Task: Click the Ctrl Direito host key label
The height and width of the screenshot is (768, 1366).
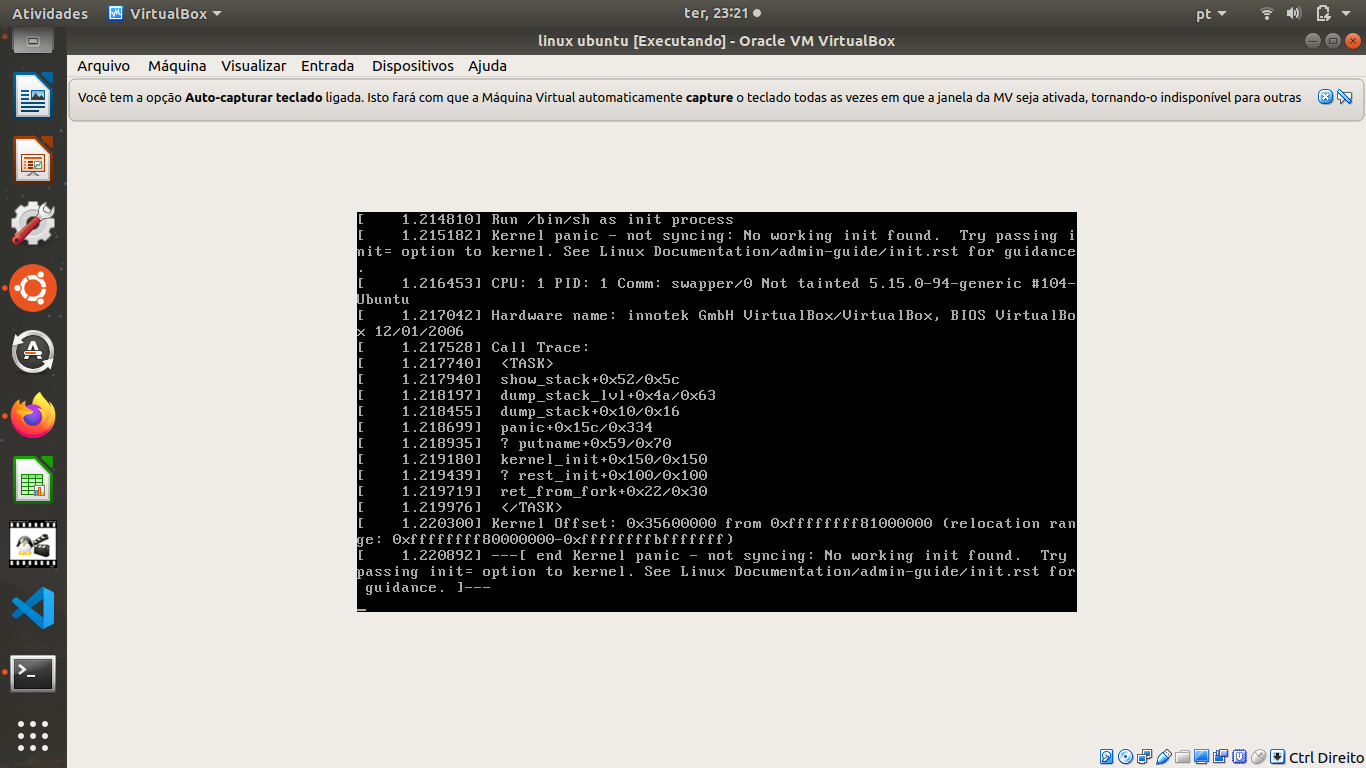Action: coord(1326,758)
